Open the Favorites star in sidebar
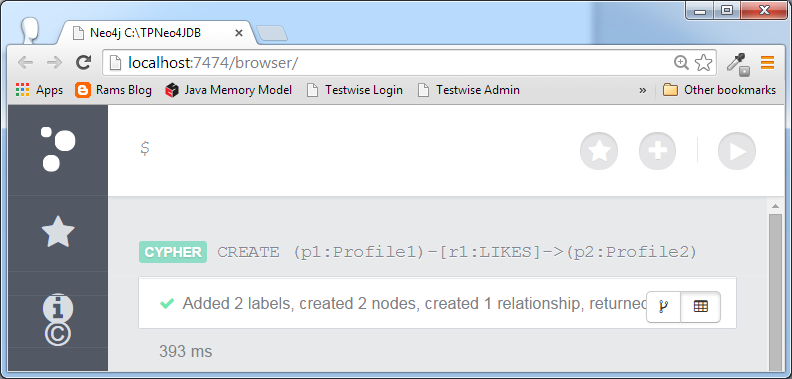The width and height of the screenshot is (792, 379). coord(58,232)
